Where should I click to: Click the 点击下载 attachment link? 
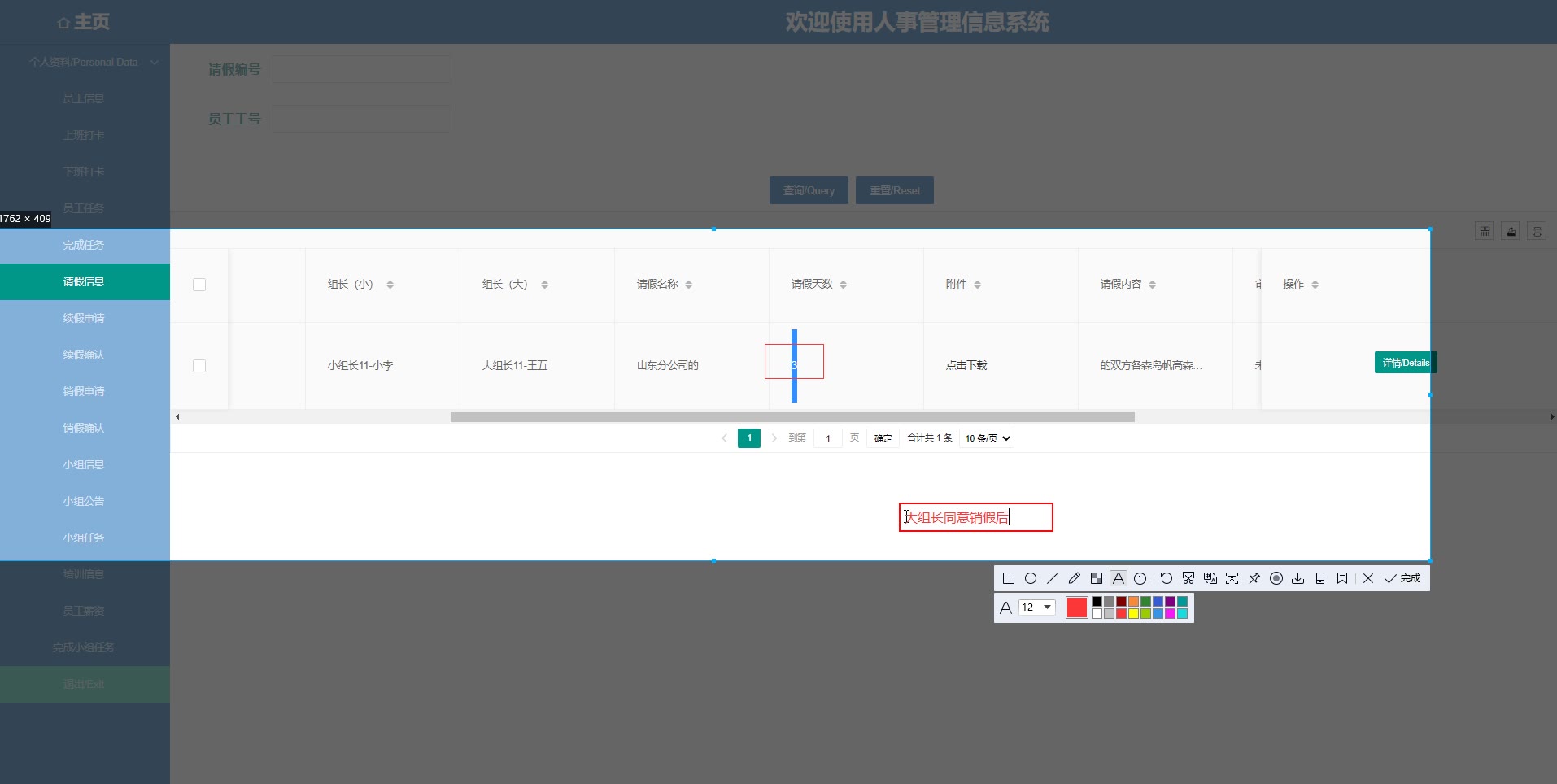coord(966,366)
